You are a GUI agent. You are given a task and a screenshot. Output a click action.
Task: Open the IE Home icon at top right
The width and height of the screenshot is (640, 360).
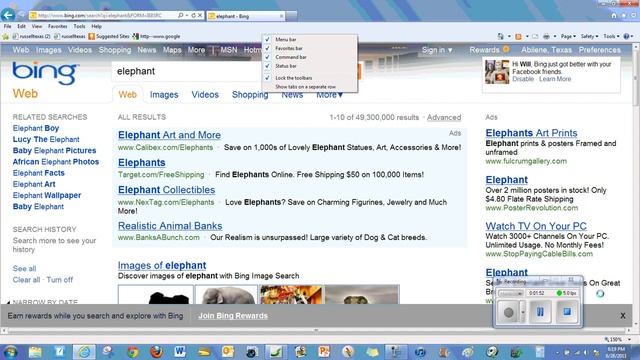[614, 16]
